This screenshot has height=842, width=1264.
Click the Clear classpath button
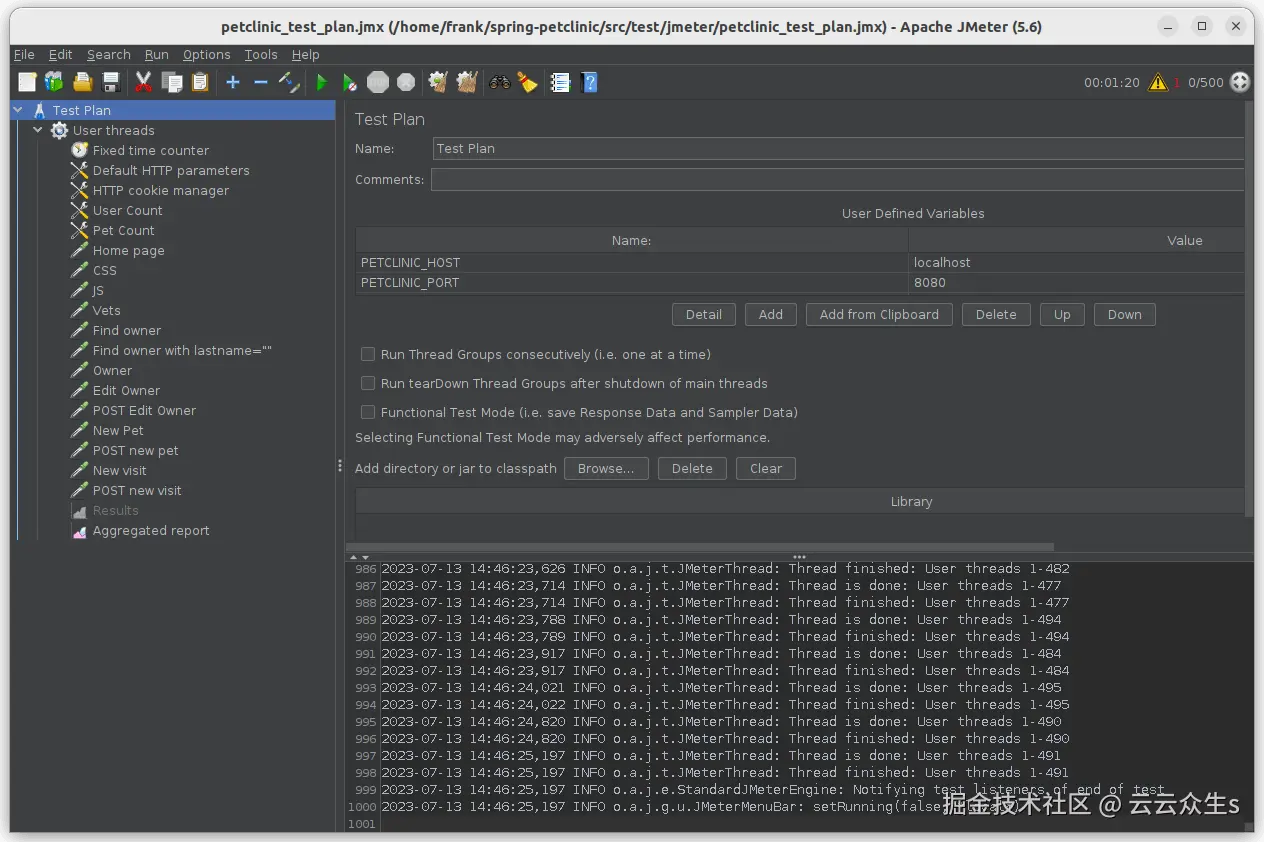[x=766, y=468]
